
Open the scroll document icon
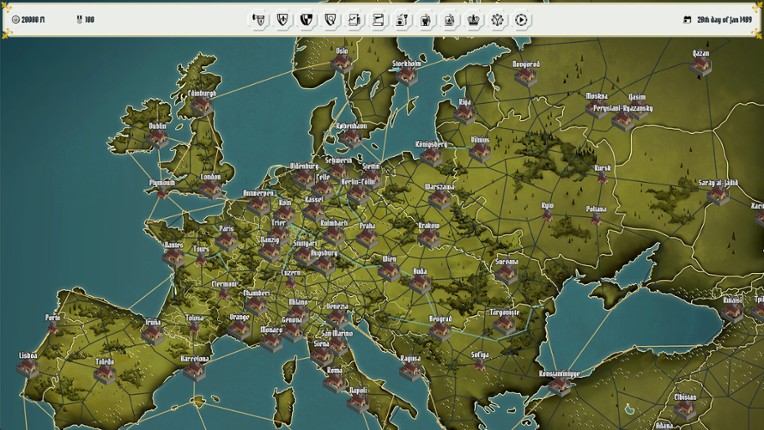point(378,20)
